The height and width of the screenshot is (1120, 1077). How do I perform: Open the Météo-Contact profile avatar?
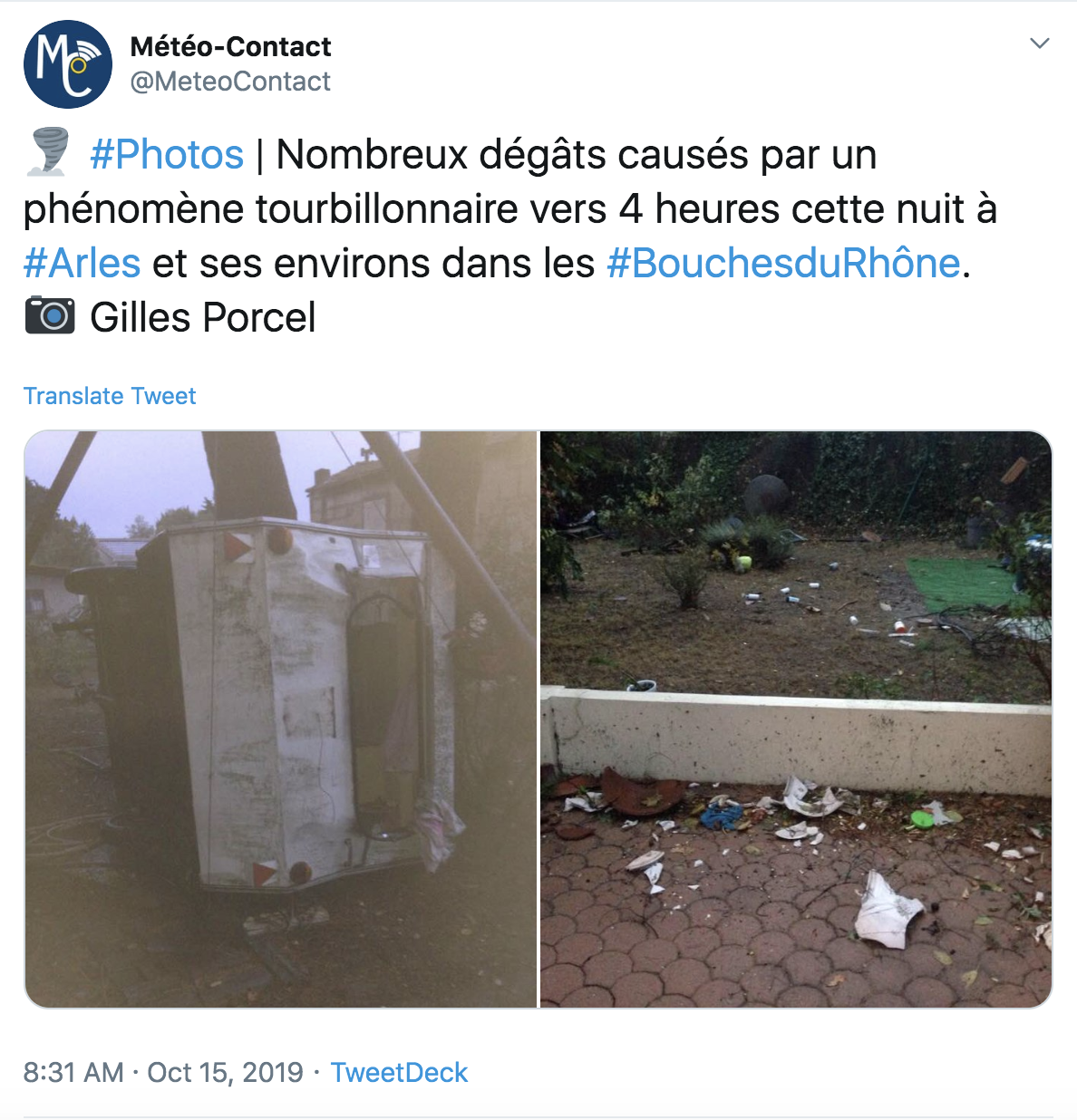point(68,64)
